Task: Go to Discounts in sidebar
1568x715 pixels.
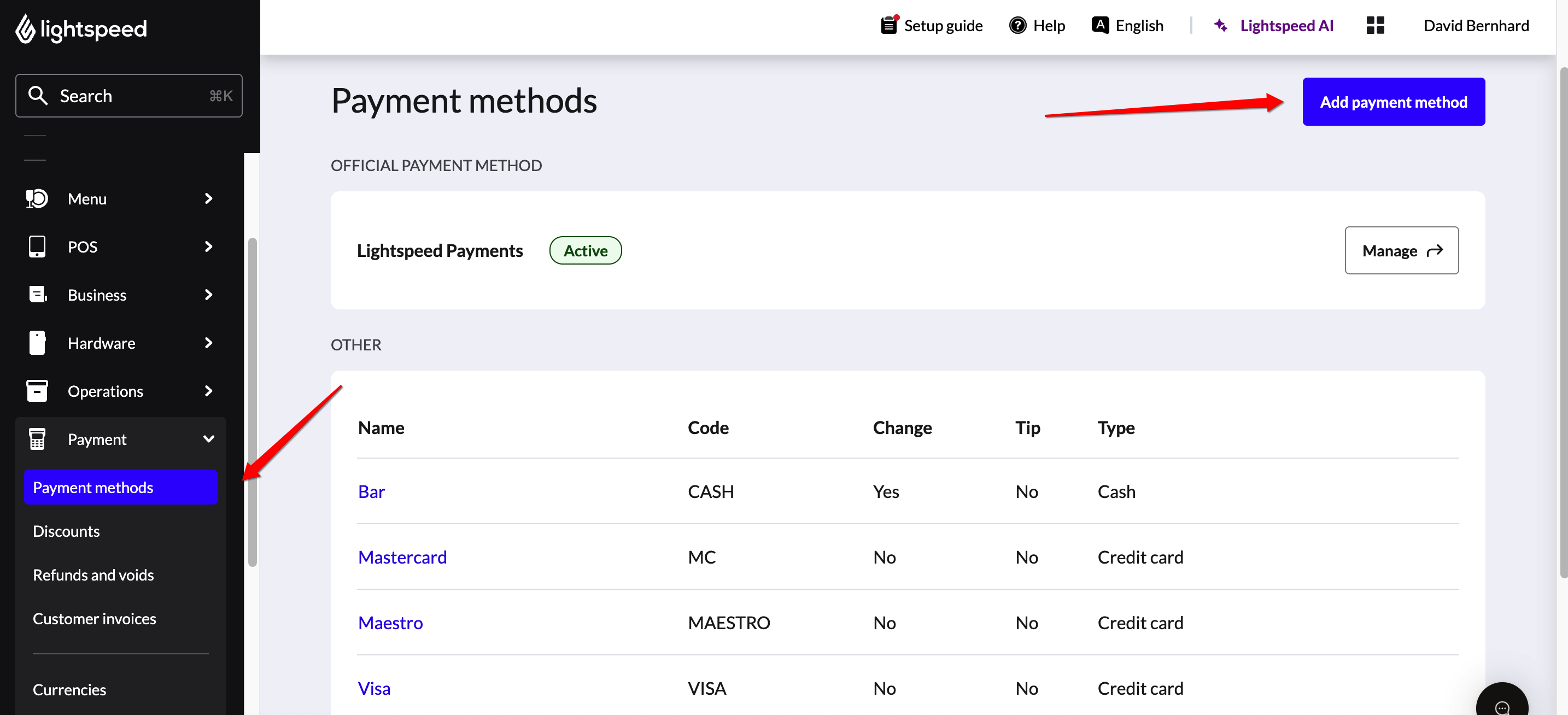Action: coord(66,531)
